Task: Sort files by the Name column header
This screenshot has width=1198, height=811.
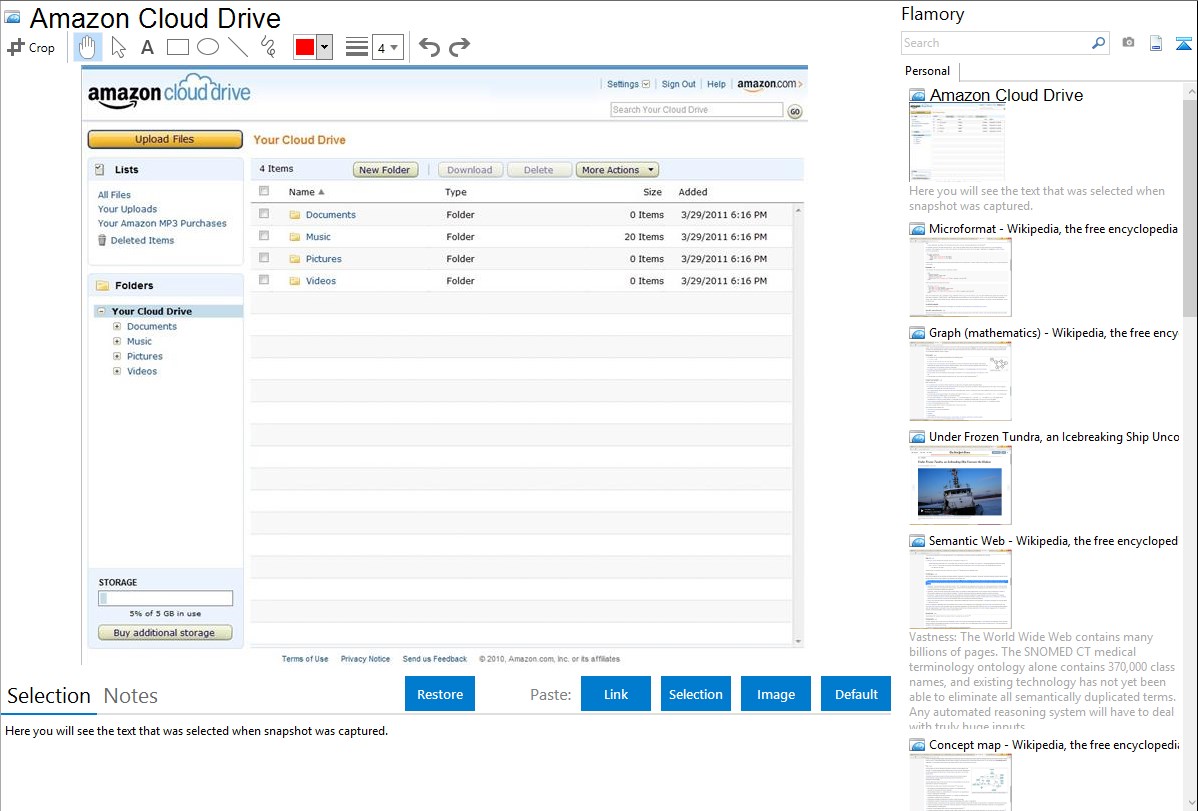Action: pyautogui.click(x=306, y=192)
